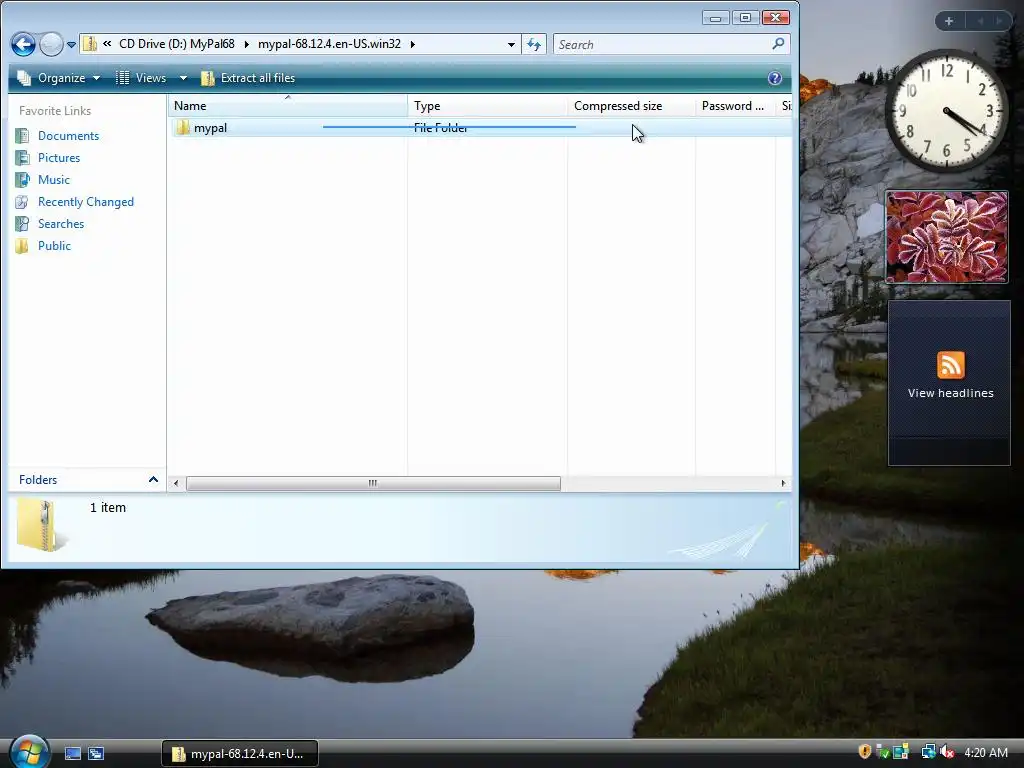Click the mypal folder icon
Viewport: 1024px width, 768px height.
coord(182,127)
